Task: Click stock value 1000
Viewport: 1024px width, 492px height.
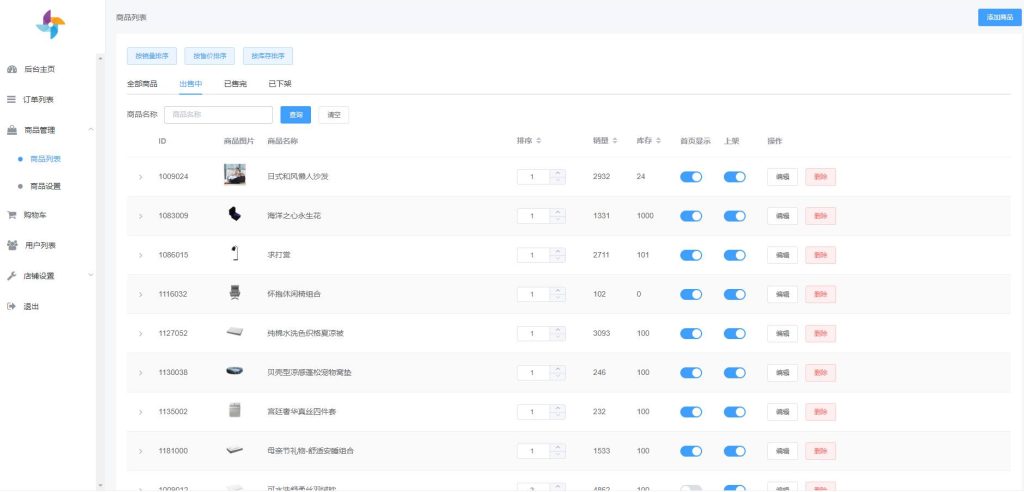Action: pyautogui.click(x=645, y=216)
